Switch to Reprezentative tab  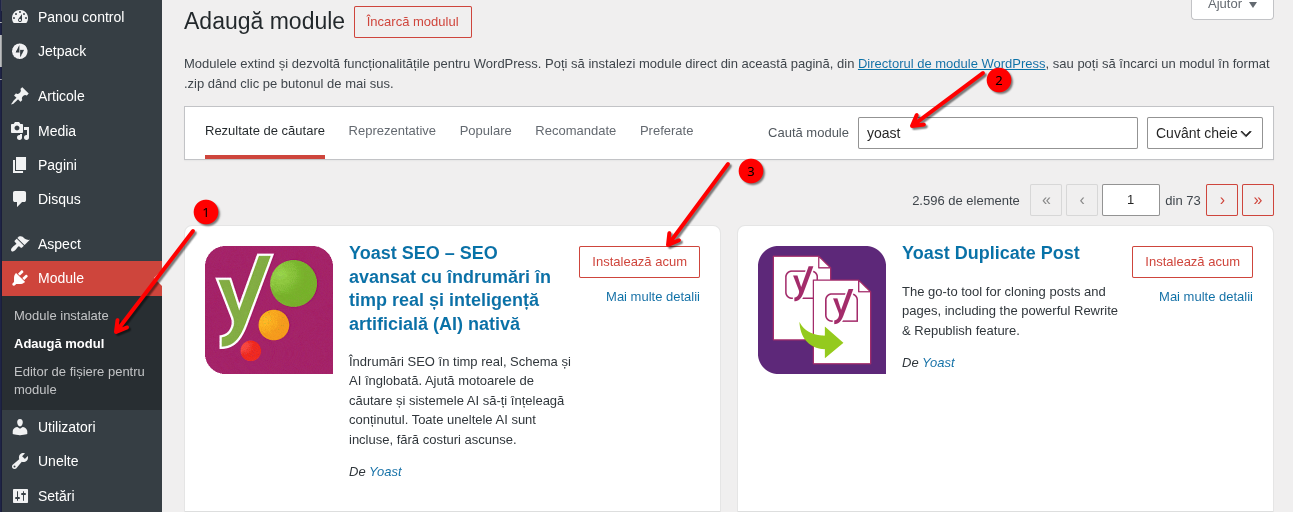click(392, 131)
